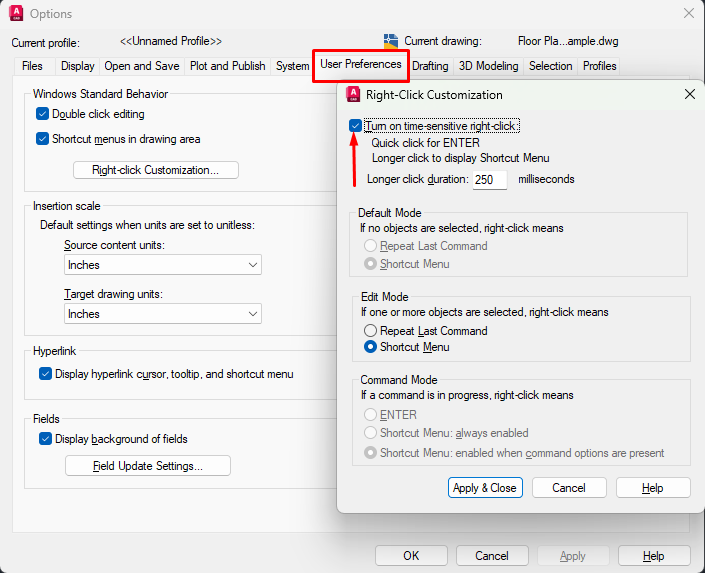Switch to the Display tab
The image size is (705, 573).
[78, 66]
